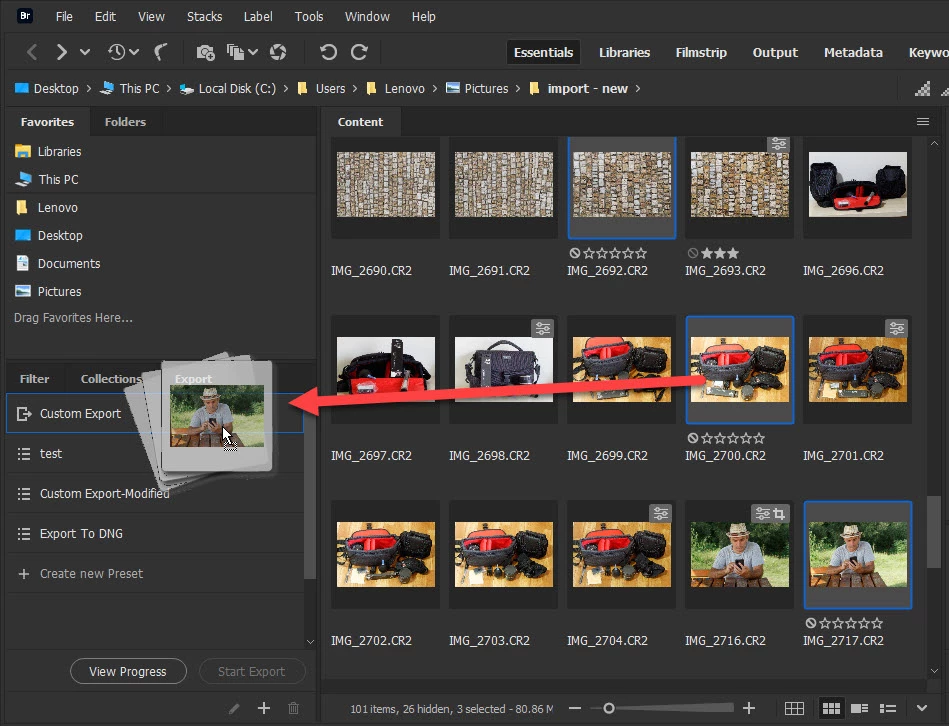Screen dimensions: 949x726
Task: Click the Boomerang return-to-app icon
Action: (x=160, y=52)
